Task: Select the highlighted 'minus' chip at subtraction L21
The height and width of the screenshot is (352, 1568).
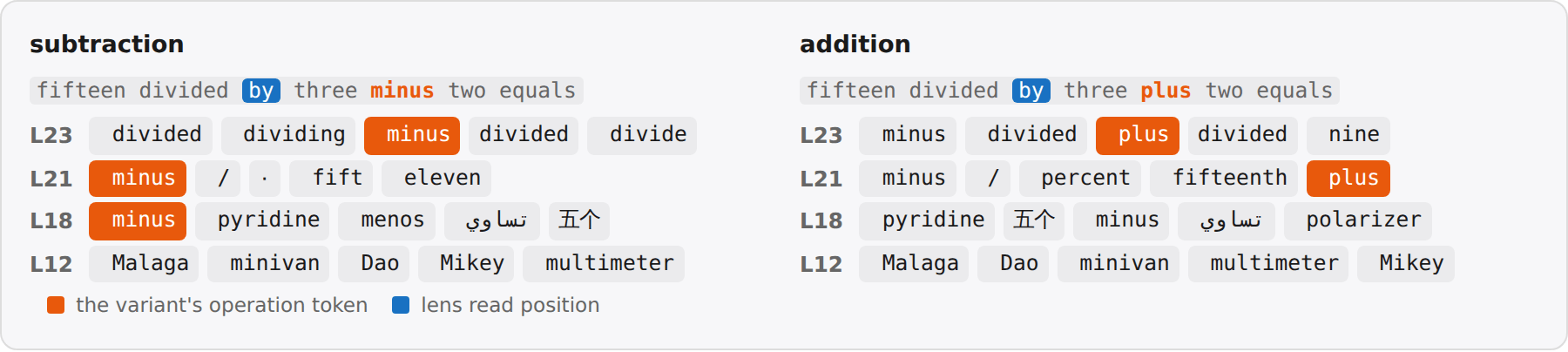Action: pos(138,179)
